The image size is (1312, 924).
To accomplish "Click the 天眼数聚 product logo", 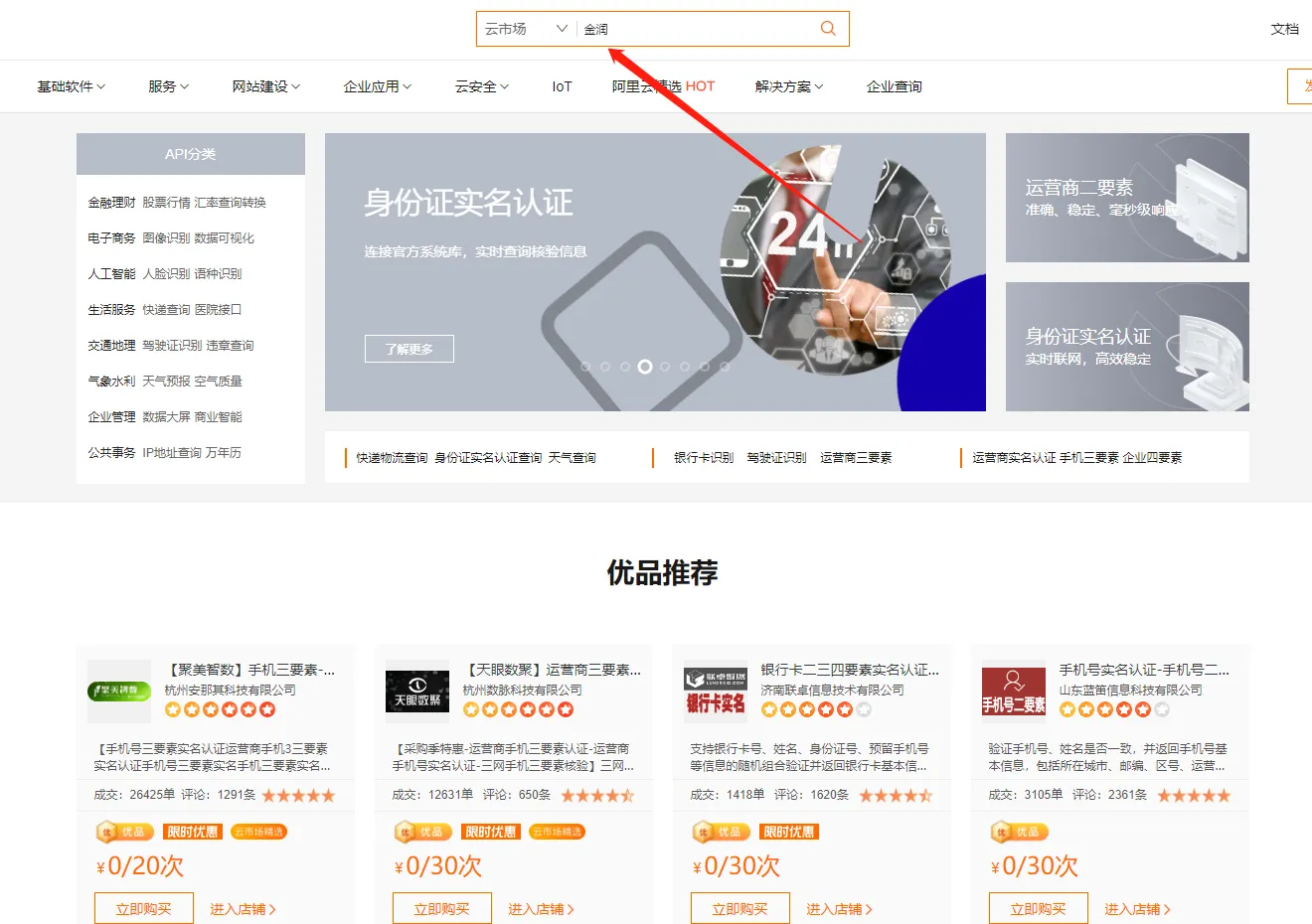I will [x=417, y=691].
